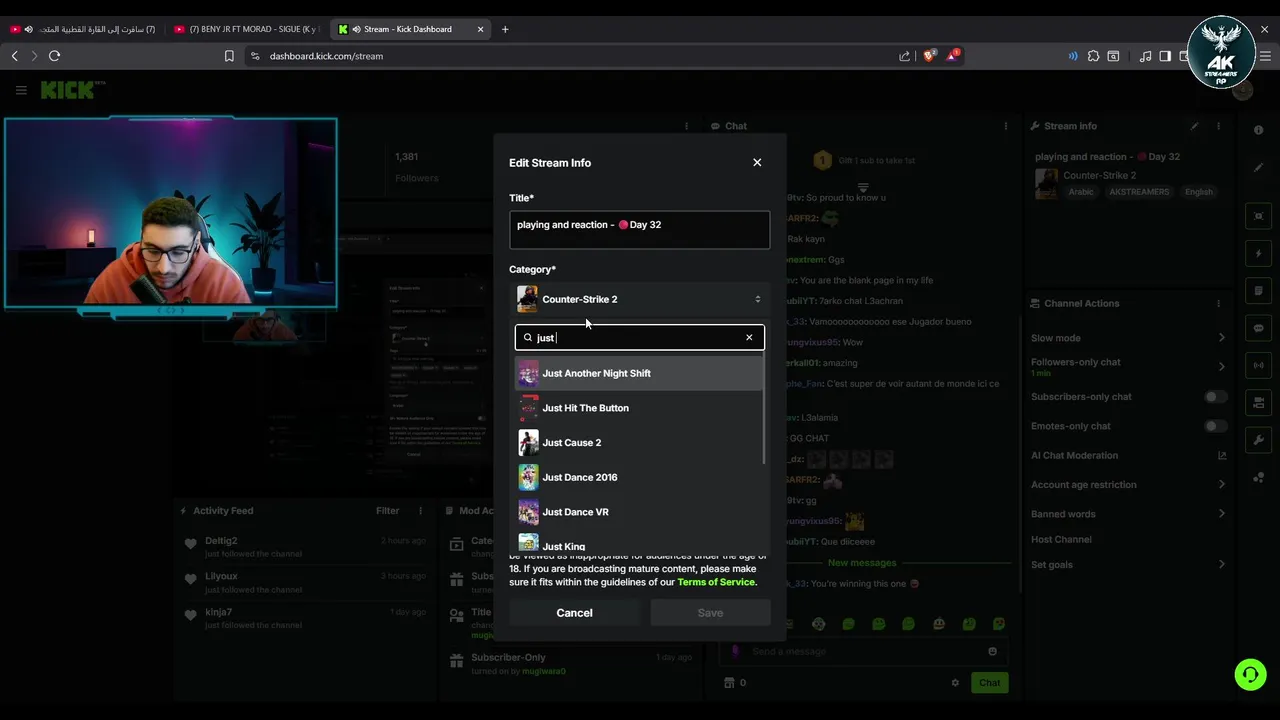Open browser extensions puzzle icon
The height and width of the screenshot is (720, 1280).
(x=1093, y=56)
